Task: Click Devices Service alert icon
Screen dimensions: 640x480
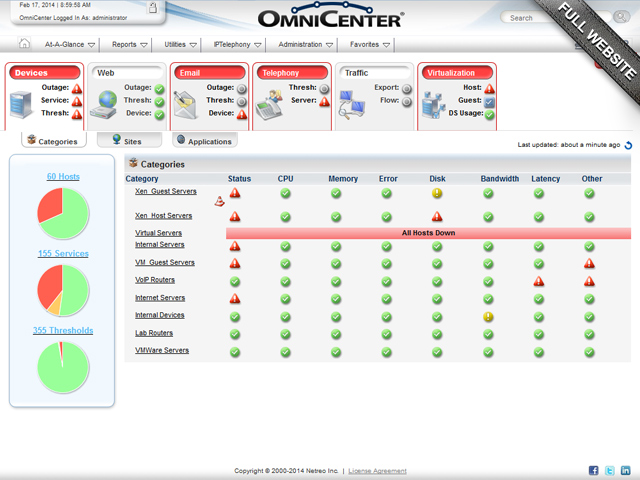Action: [x=77, y=101]
